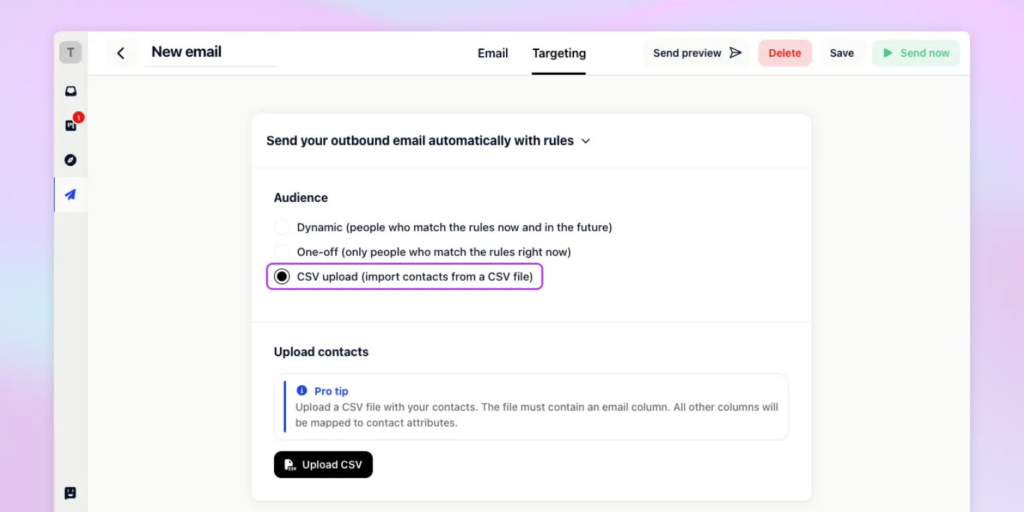Go back using the left arrow
The image size is (1024, 512).
[121, 53]
